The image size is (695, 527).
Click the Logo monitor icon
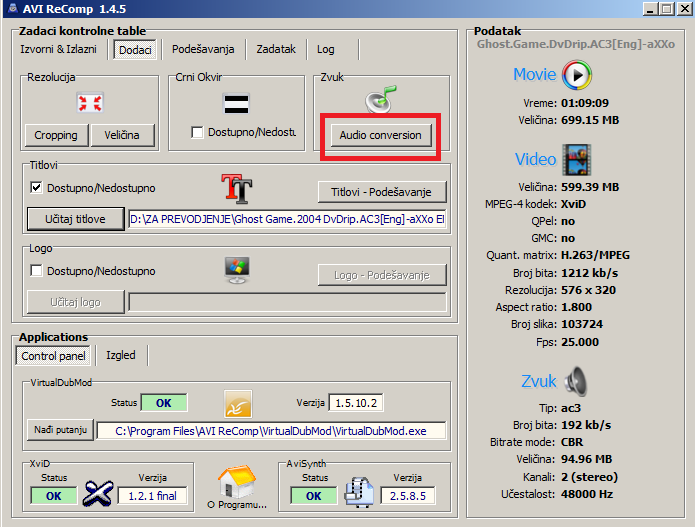pyautogui.click(x=237, y=269)
